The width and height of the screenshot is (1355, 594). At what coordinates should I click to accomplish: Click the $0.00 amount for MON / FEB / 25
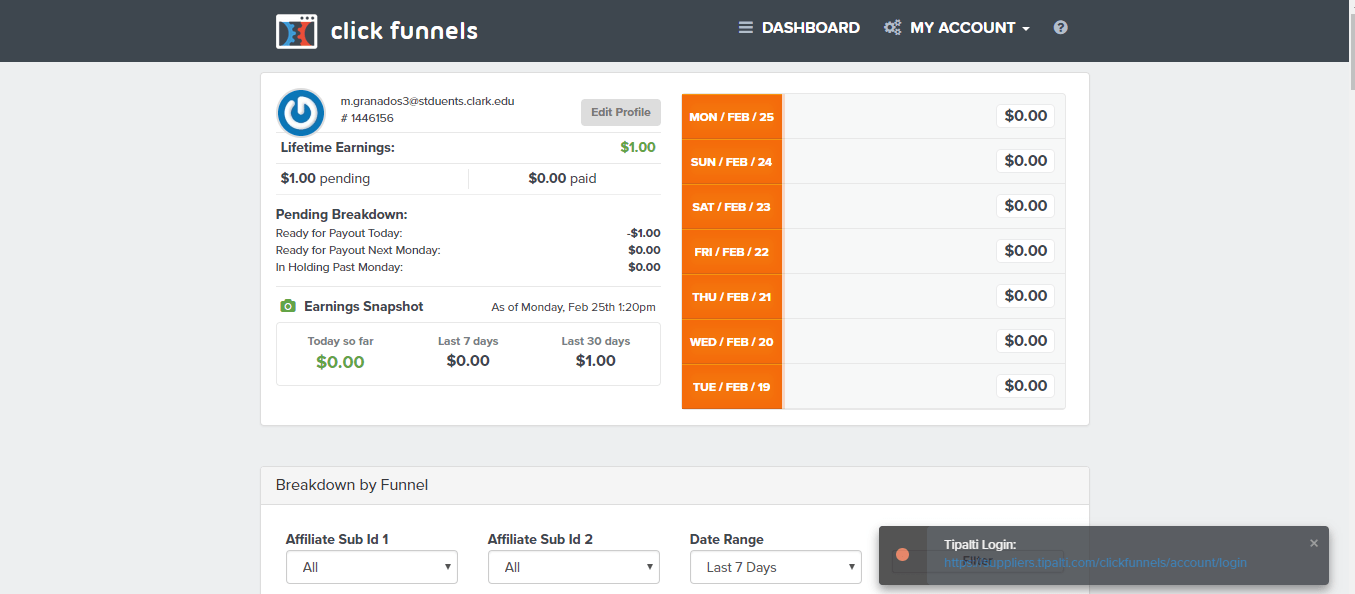coord(1026,116)
